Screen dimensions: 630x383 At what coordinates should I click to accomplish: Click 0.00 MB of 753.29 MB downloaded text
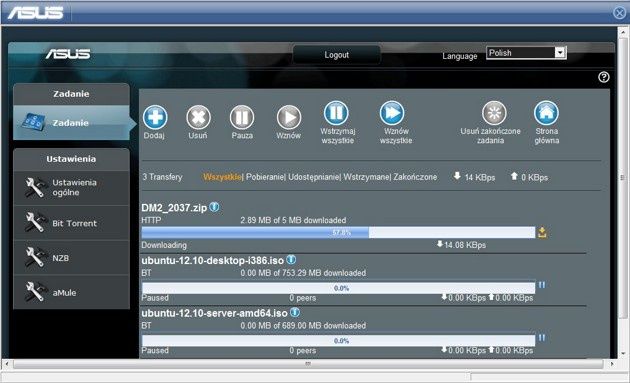[x=303, y=273]
